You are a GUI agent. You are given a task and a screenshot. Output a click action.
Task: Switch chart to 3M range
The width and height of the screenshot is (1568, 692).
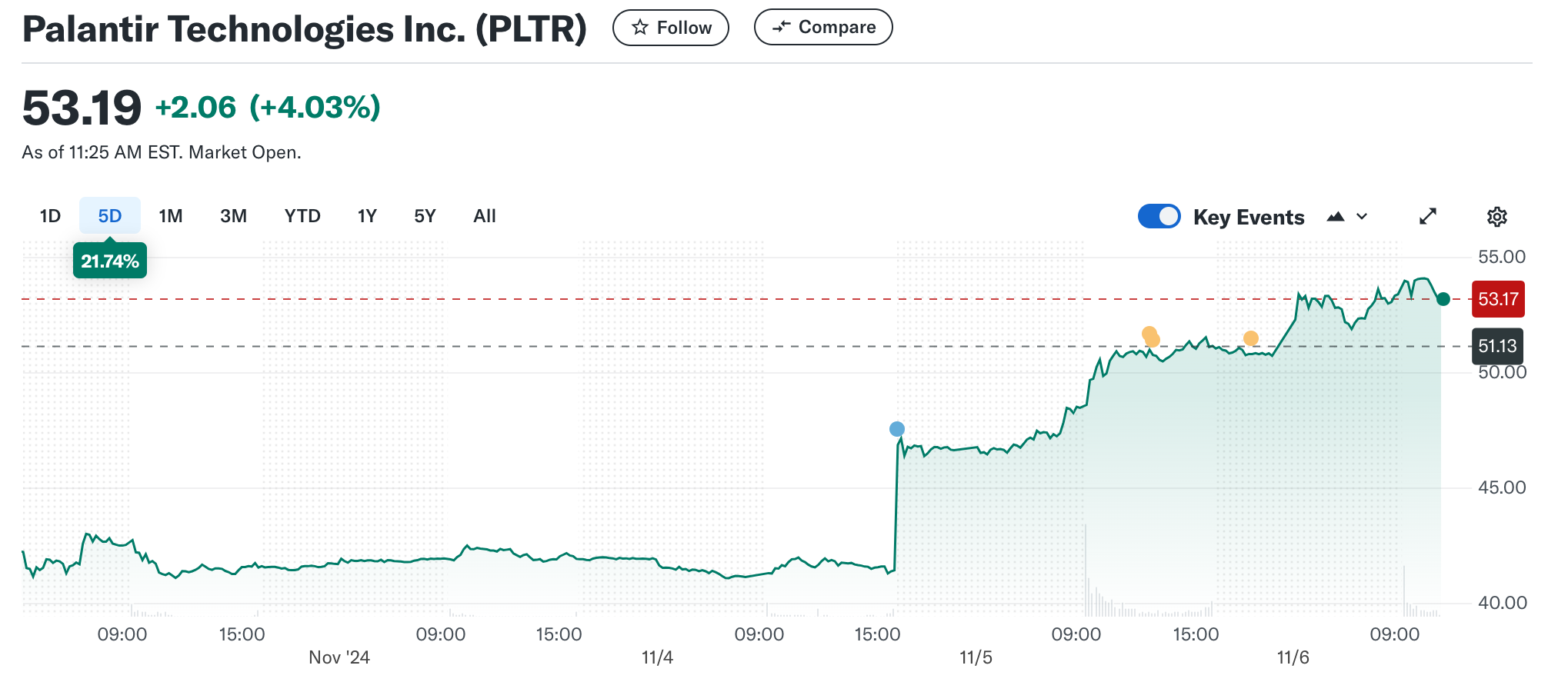(x=233, y=216)
